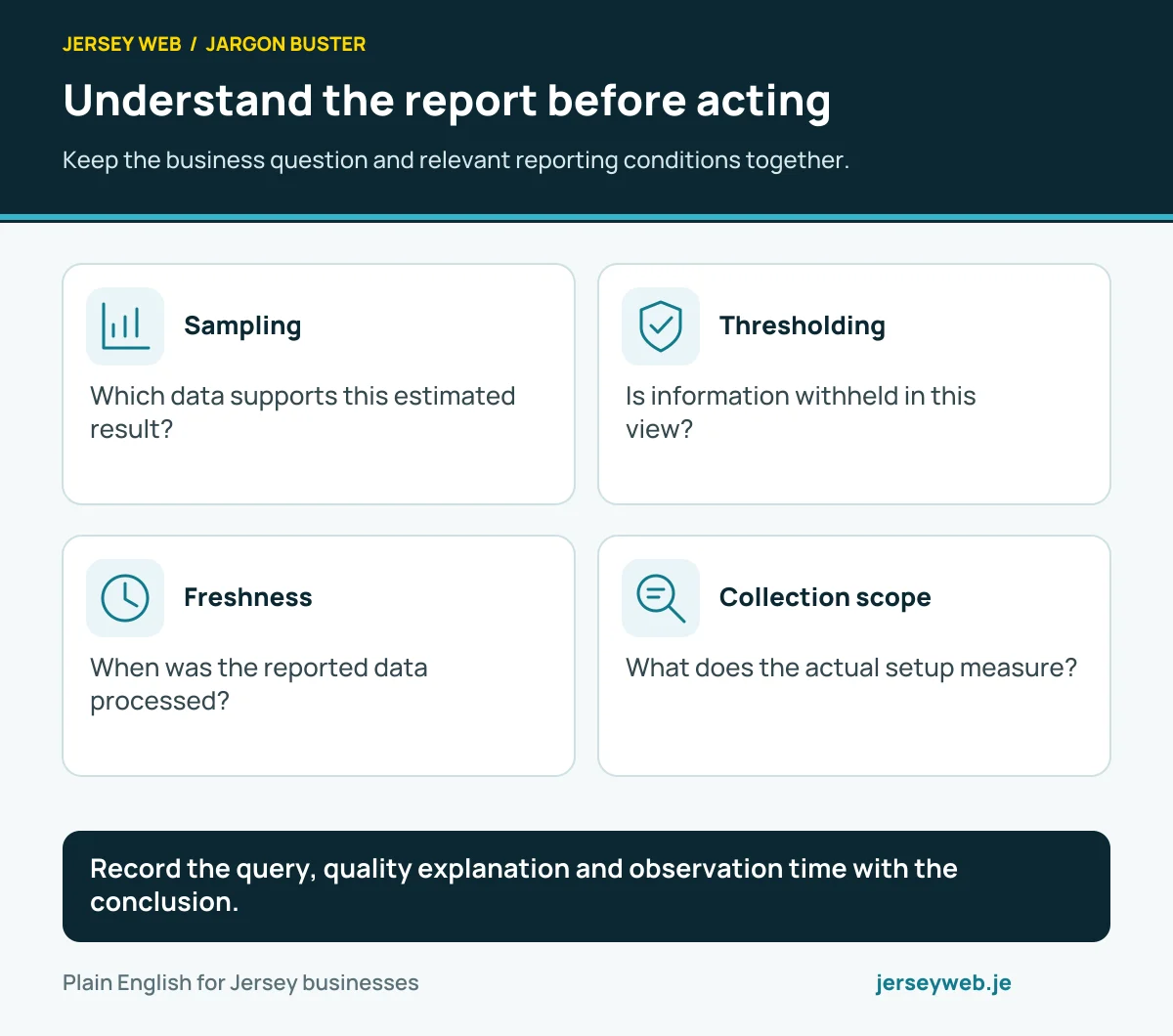Click 'Is information withheld in this view?' text
This screenshot has height=1036, width=1173.
[x=801, y=412]
